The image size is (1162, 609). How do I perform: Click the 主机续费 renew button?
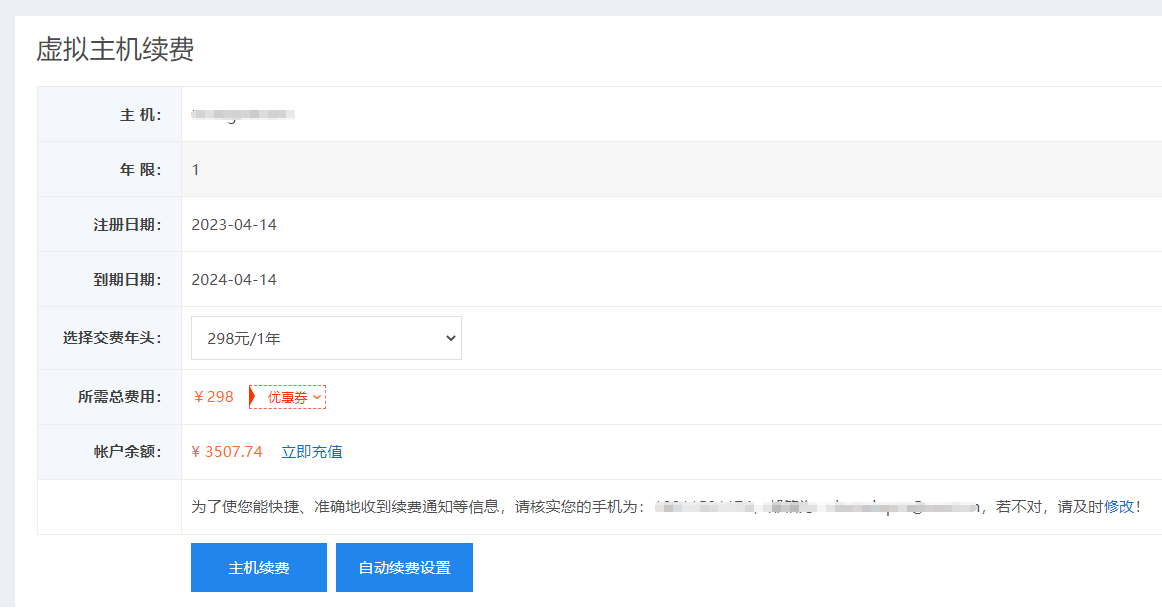pyautogui.click(x=258, y=567)
